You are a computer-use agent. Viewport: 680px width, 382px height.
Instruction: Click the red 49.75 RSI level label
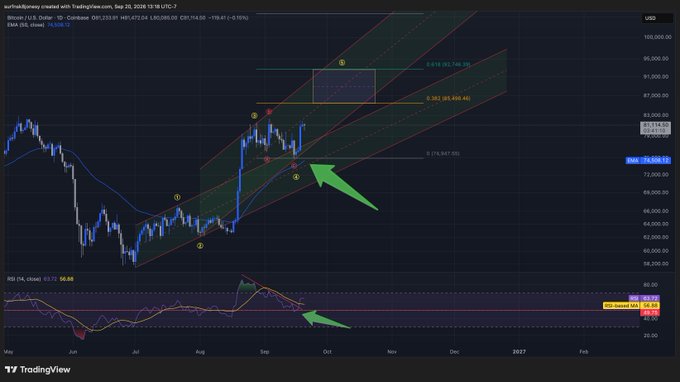coord(650,313)
